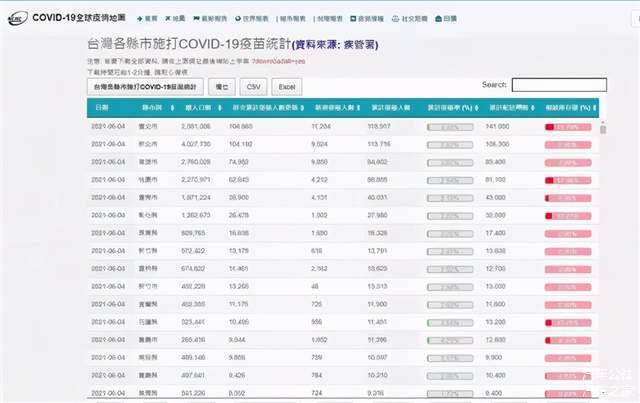The width and height of the screenshot is (640, 403).
Task: Click the vaccination rate bar in the 141,000 row
Action: point(450,127)
